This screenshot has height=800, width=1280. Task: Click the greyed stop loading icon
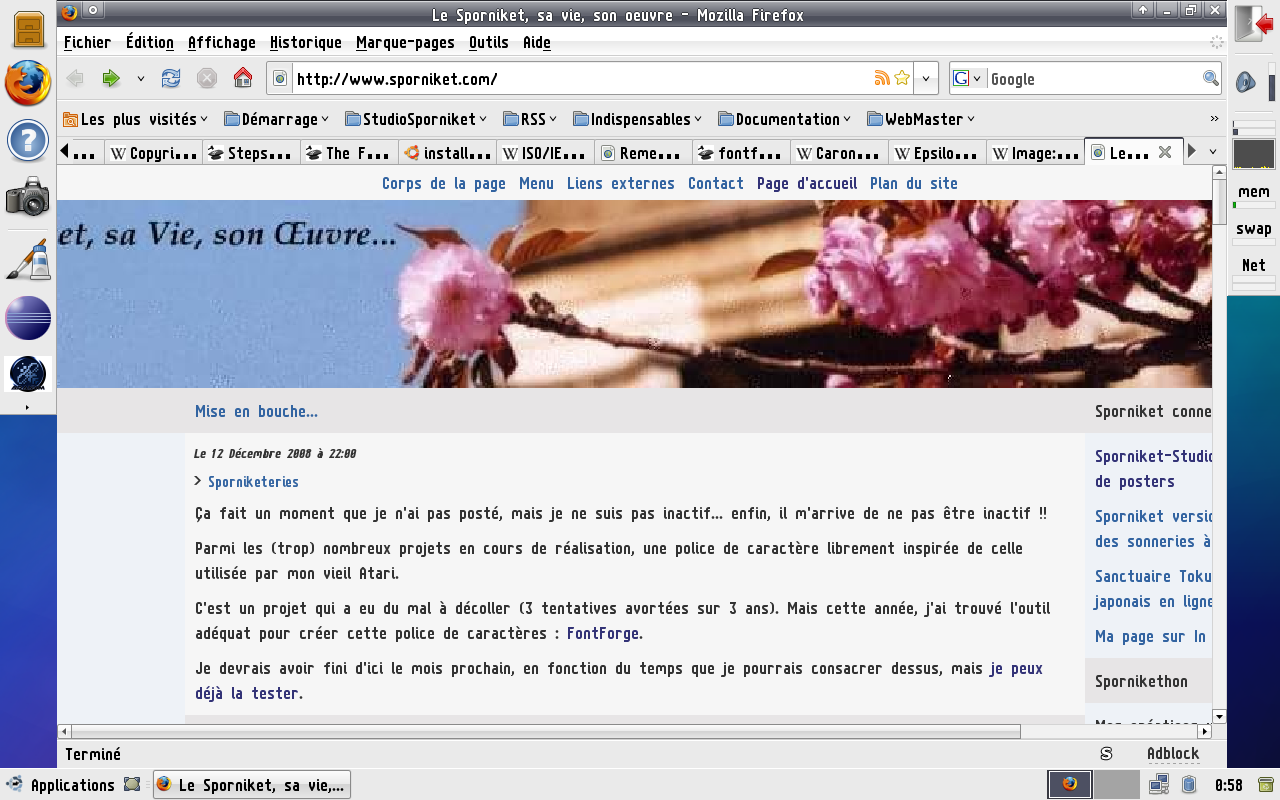pos(207,78)
